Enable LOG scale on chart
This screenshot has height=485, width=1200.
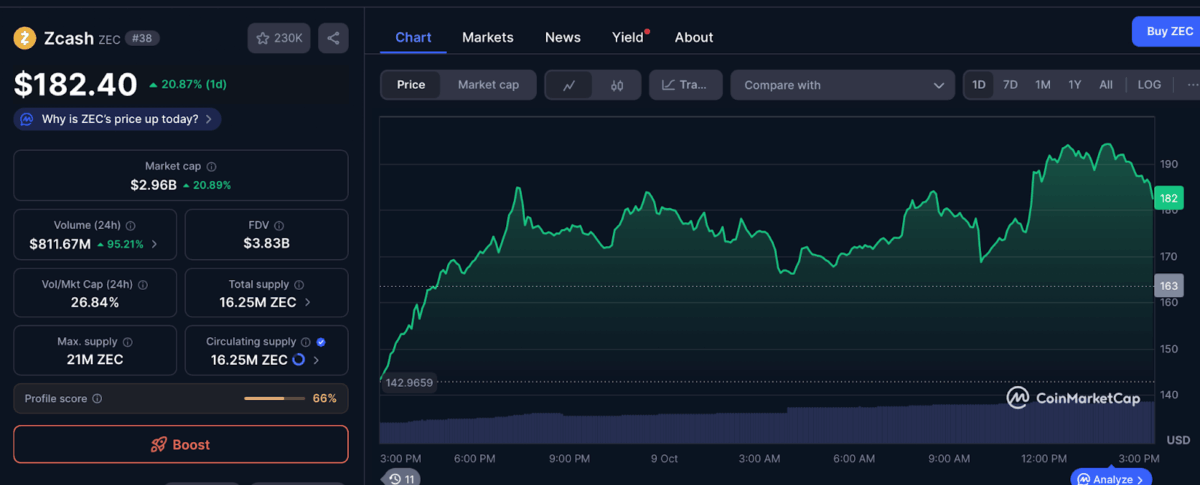coord(1149,85)
